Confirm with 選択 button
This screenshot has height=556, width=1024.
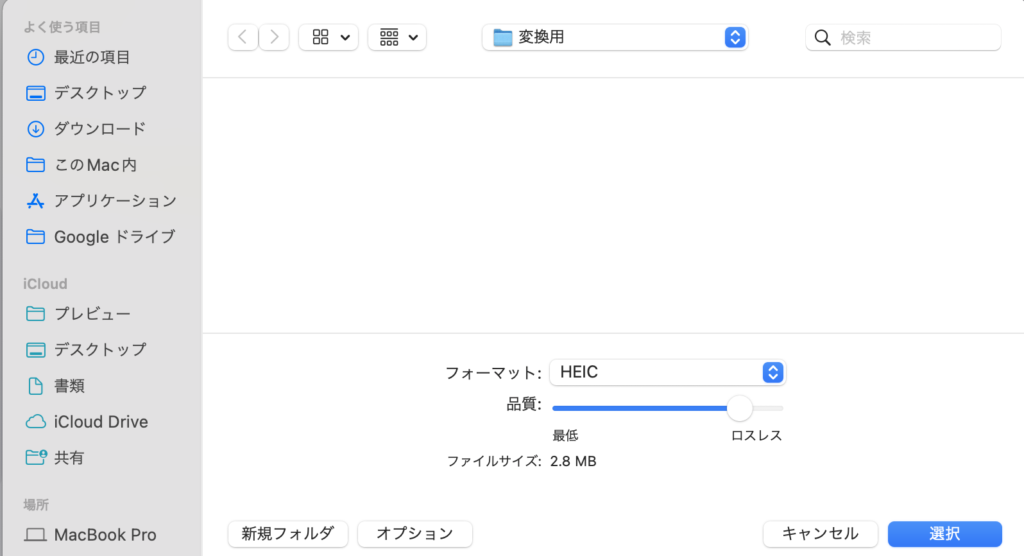point(944,534)
